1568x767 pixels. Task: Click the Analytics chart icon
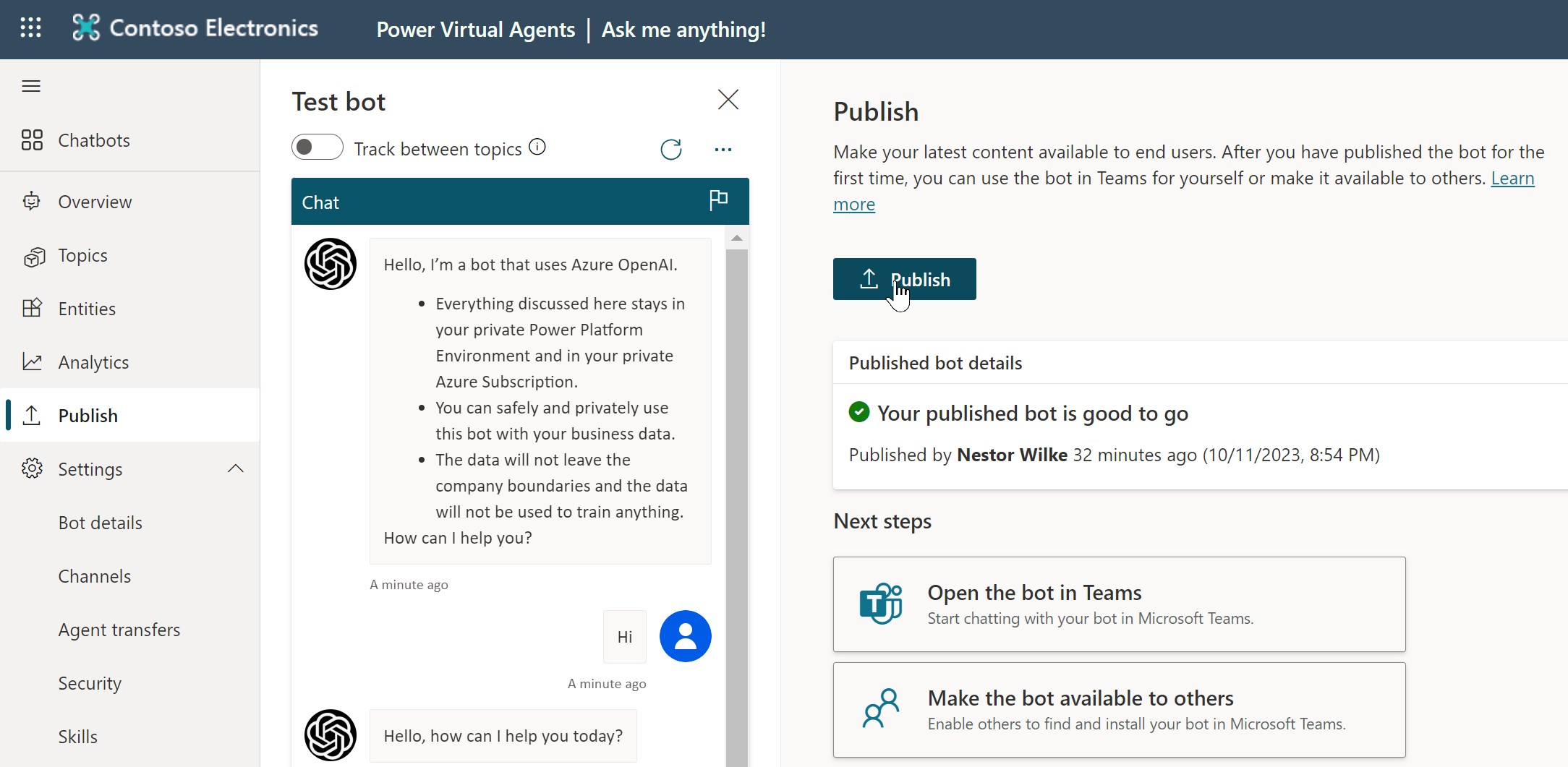click(32, 361)
